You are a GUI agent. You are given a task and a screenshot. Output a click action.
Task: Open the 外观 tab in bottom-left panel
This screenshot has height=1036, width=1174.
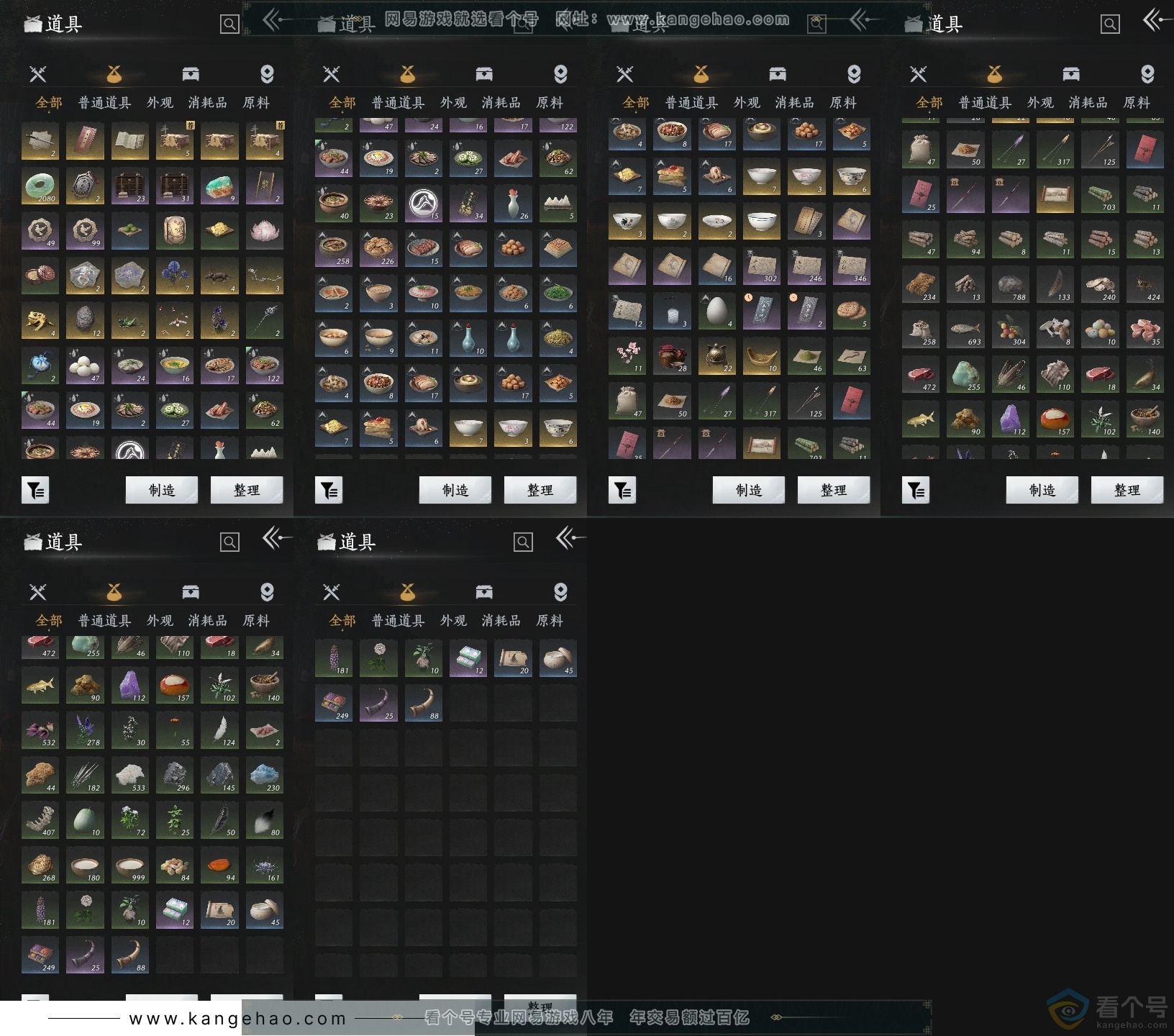pyautogui.click(x=160, y=621)
